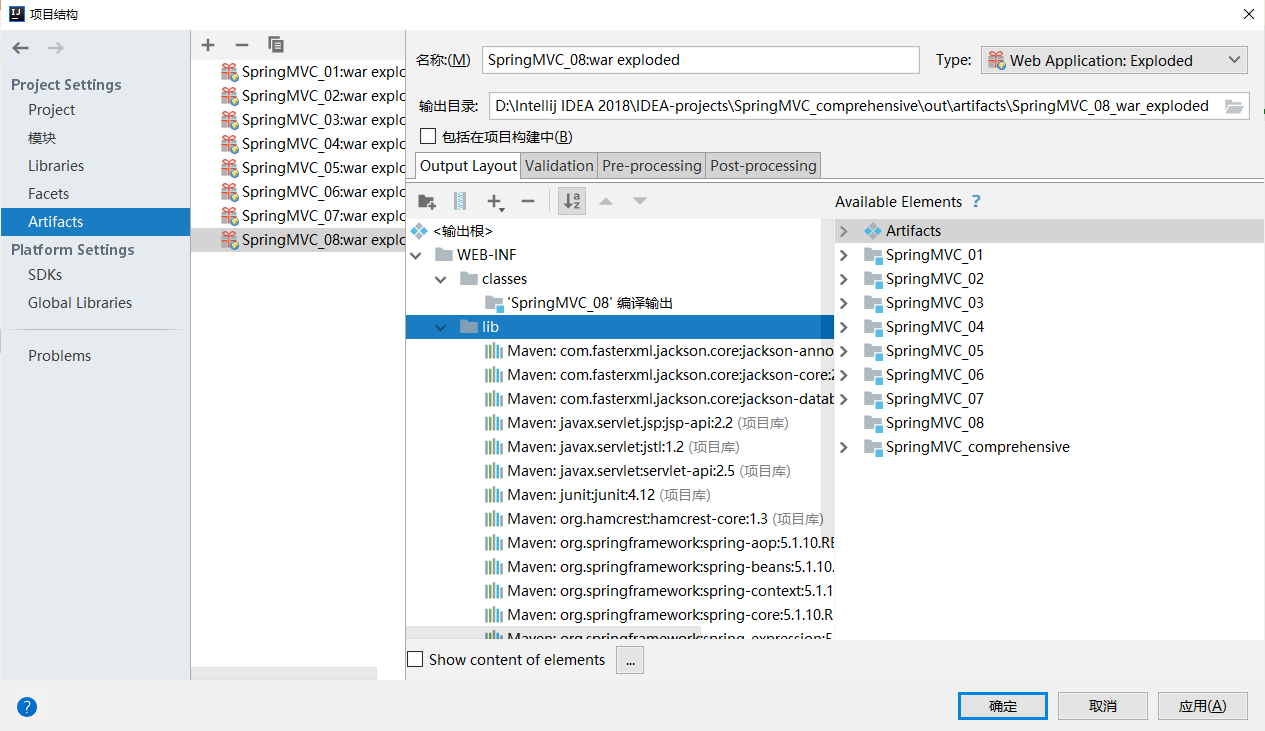
Task: Create a directory in Output Layout
Action: tap(427, 201)
